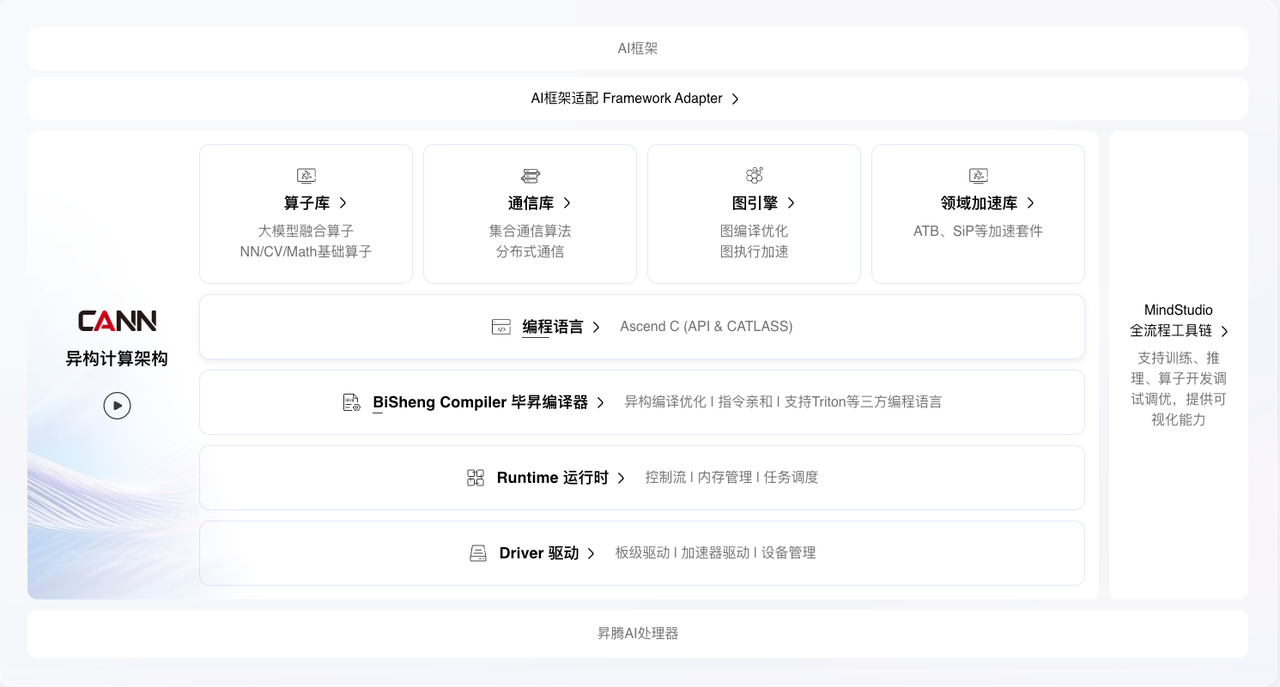Expand the MindStudio 全流程工具链 chevron arrow
Image resolution: width=1280 pixels, height=687 pixels.
click(1224, 331)
